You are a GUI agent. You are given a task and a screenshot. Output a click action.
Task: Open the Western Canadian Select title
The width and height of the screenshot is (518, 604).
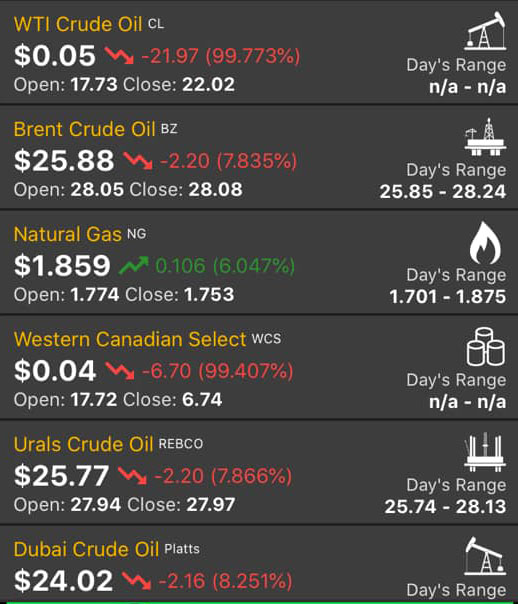(130, 339)
